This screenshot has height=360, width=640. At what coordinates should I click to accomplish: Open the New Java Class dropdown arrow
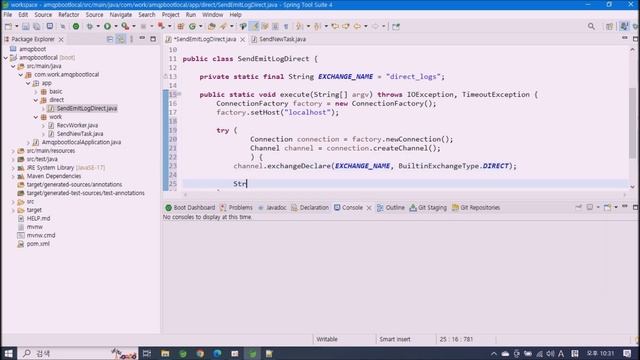click(x=200, y=27)
